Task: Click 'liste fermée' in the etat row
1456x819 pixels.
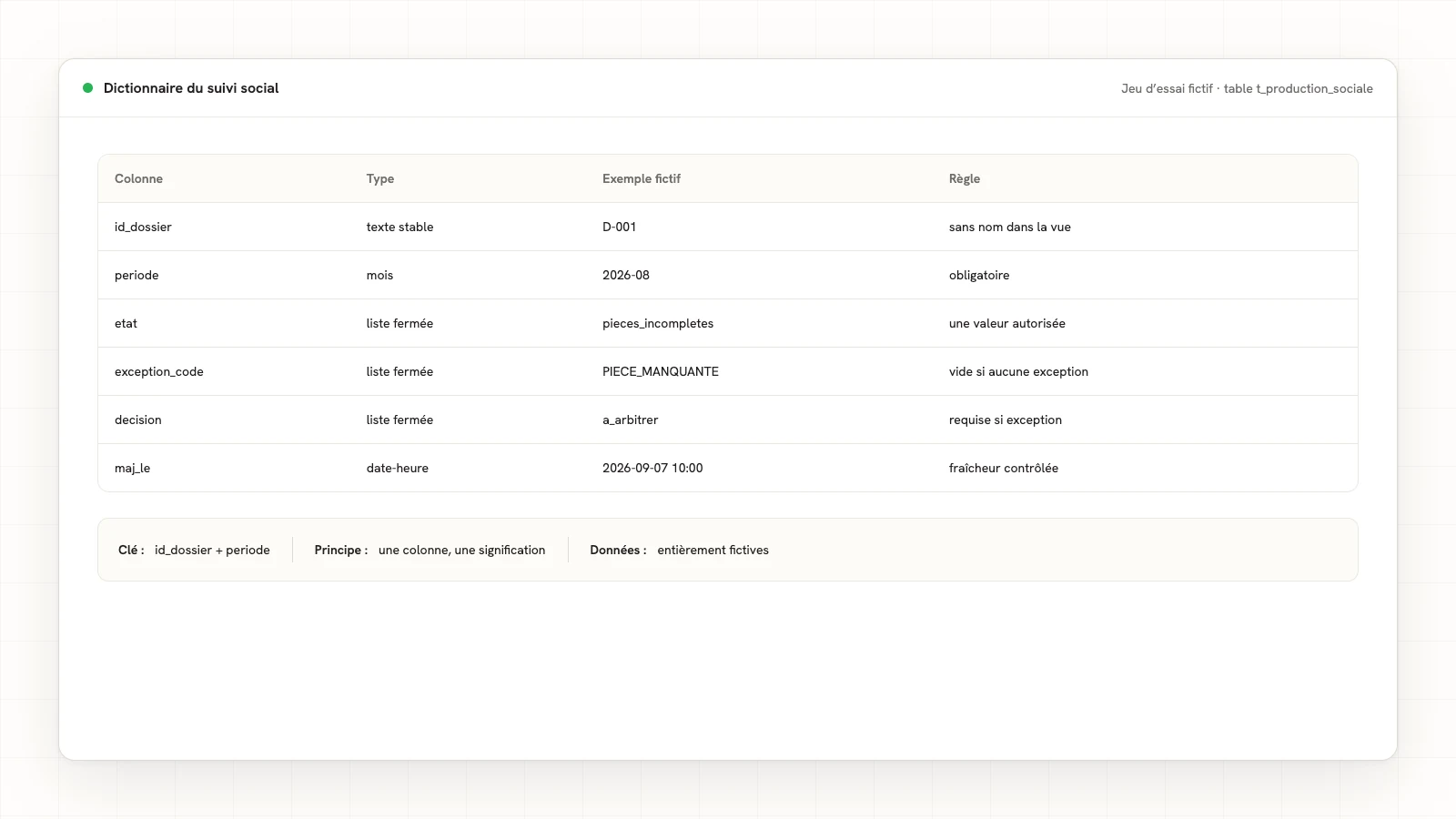Action: click(399, 323)
